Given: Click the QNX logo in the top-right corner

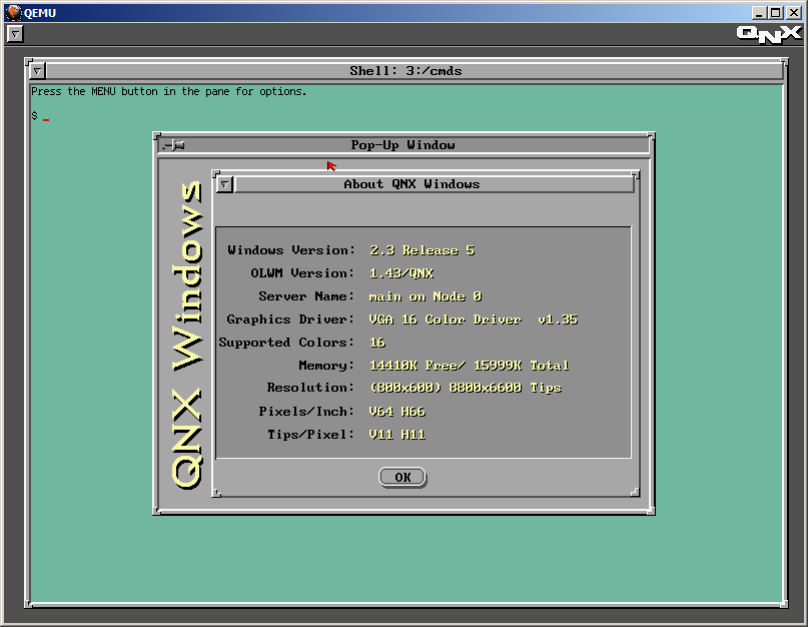Looking at the screenshot, I should click(x=768, y=33).
